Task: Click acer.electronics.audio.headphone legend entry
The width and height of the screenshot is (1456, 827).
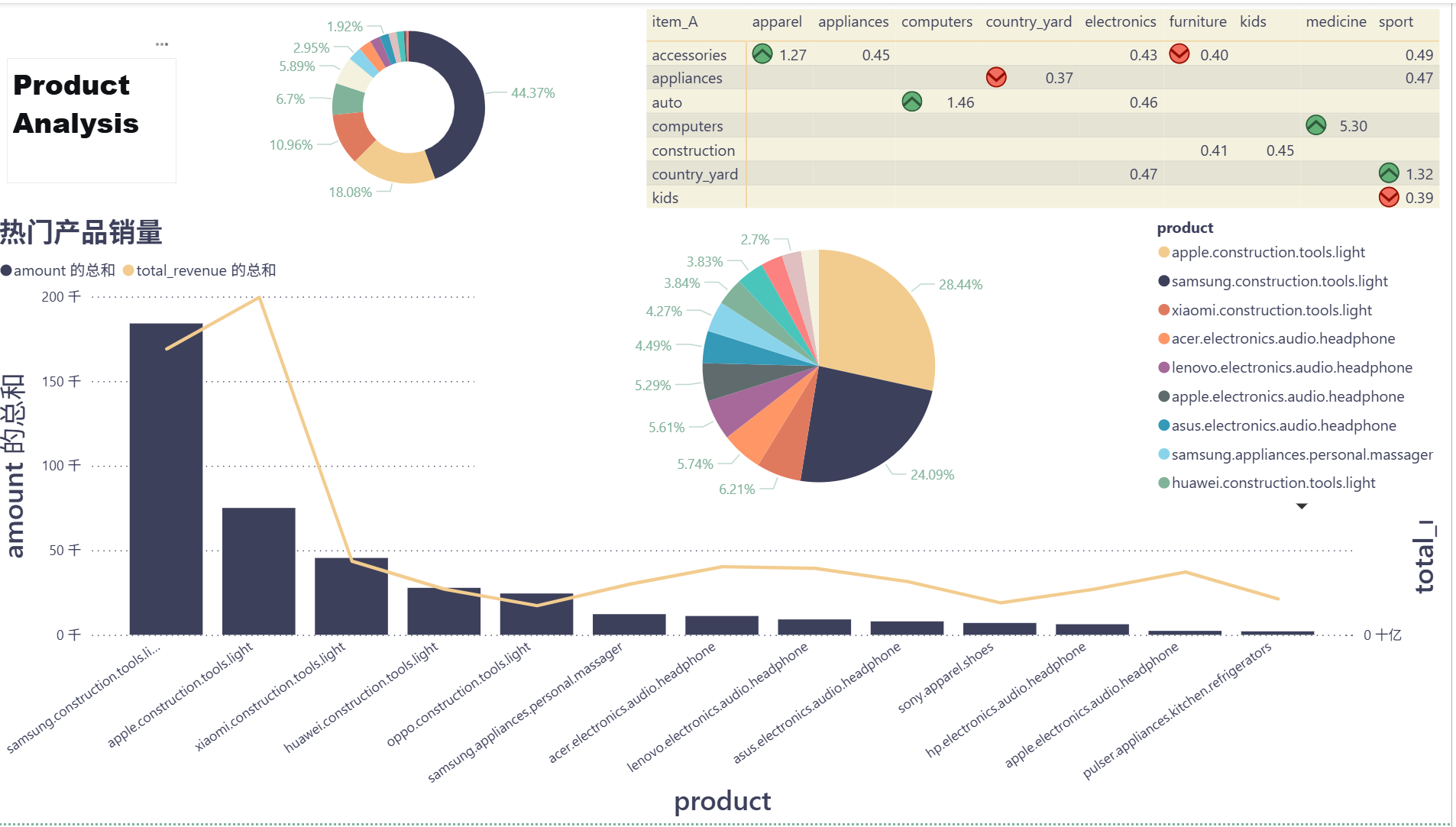Action: tap(1276, 338)
